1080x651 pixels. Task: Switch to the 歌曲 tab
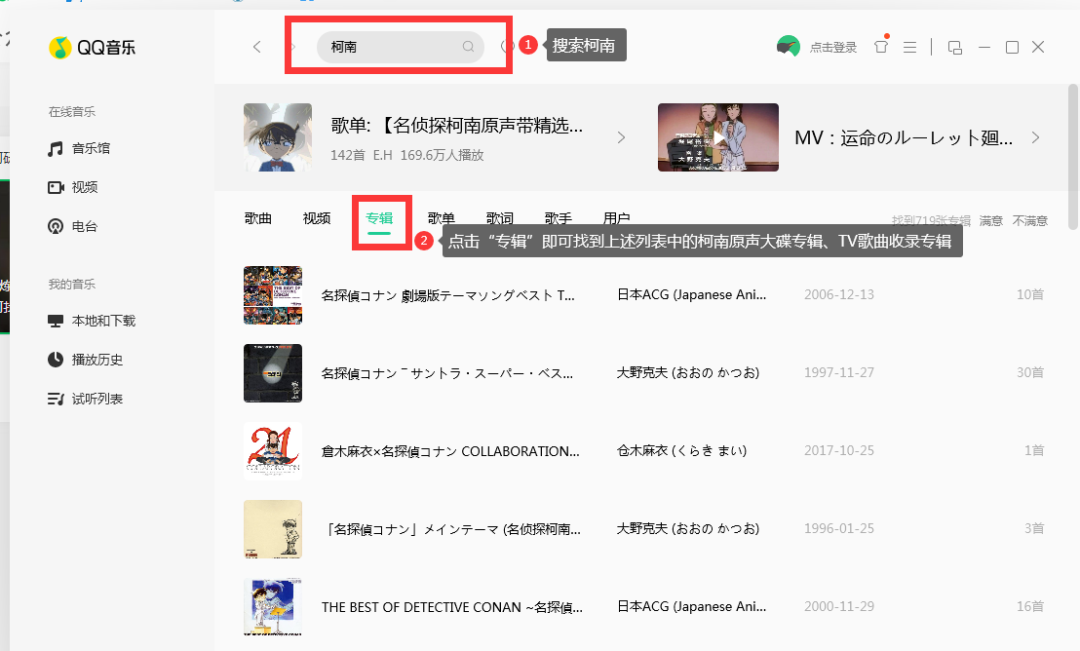(258, 218)
